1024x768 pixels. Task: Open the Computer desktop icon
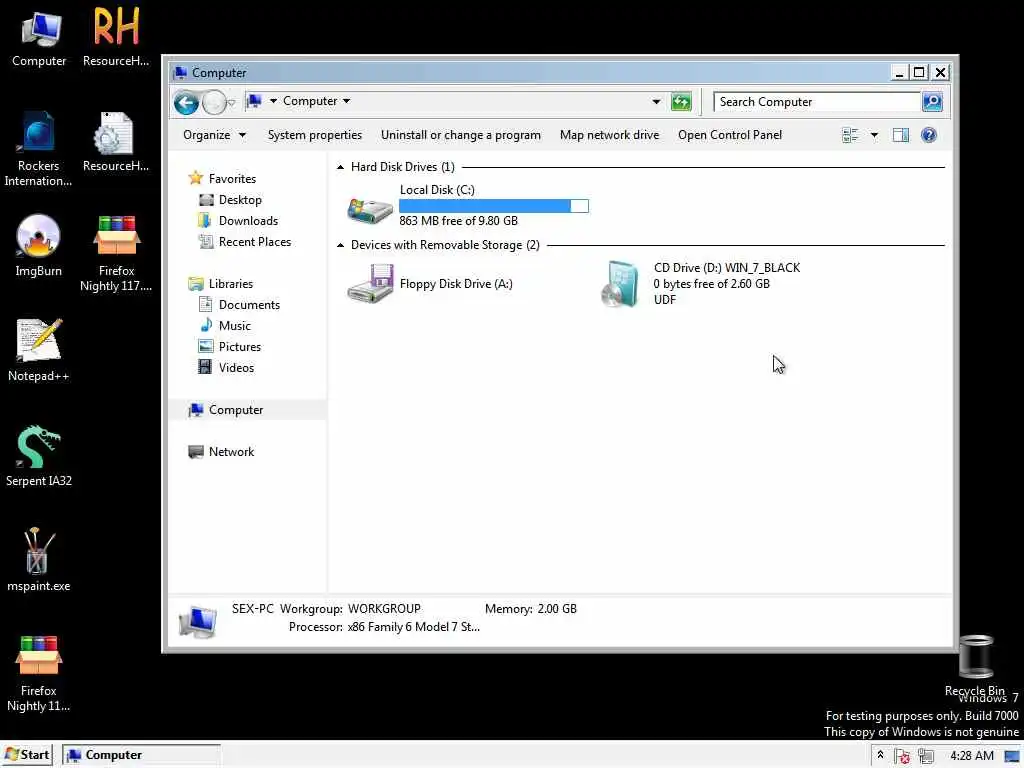pyautogui.click(x=39, y=37)
